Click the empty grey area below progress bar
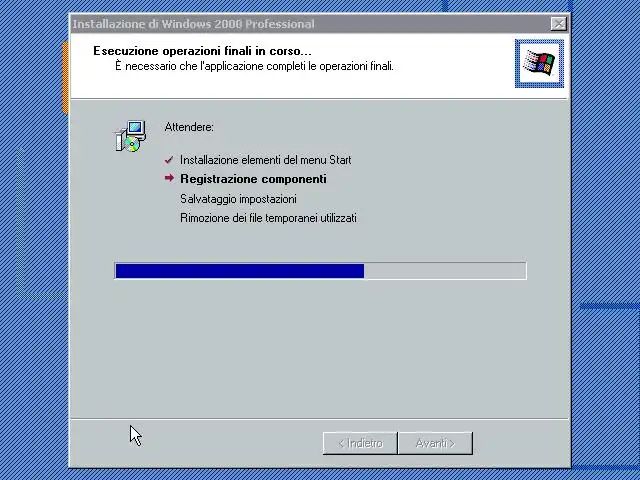 318,347
